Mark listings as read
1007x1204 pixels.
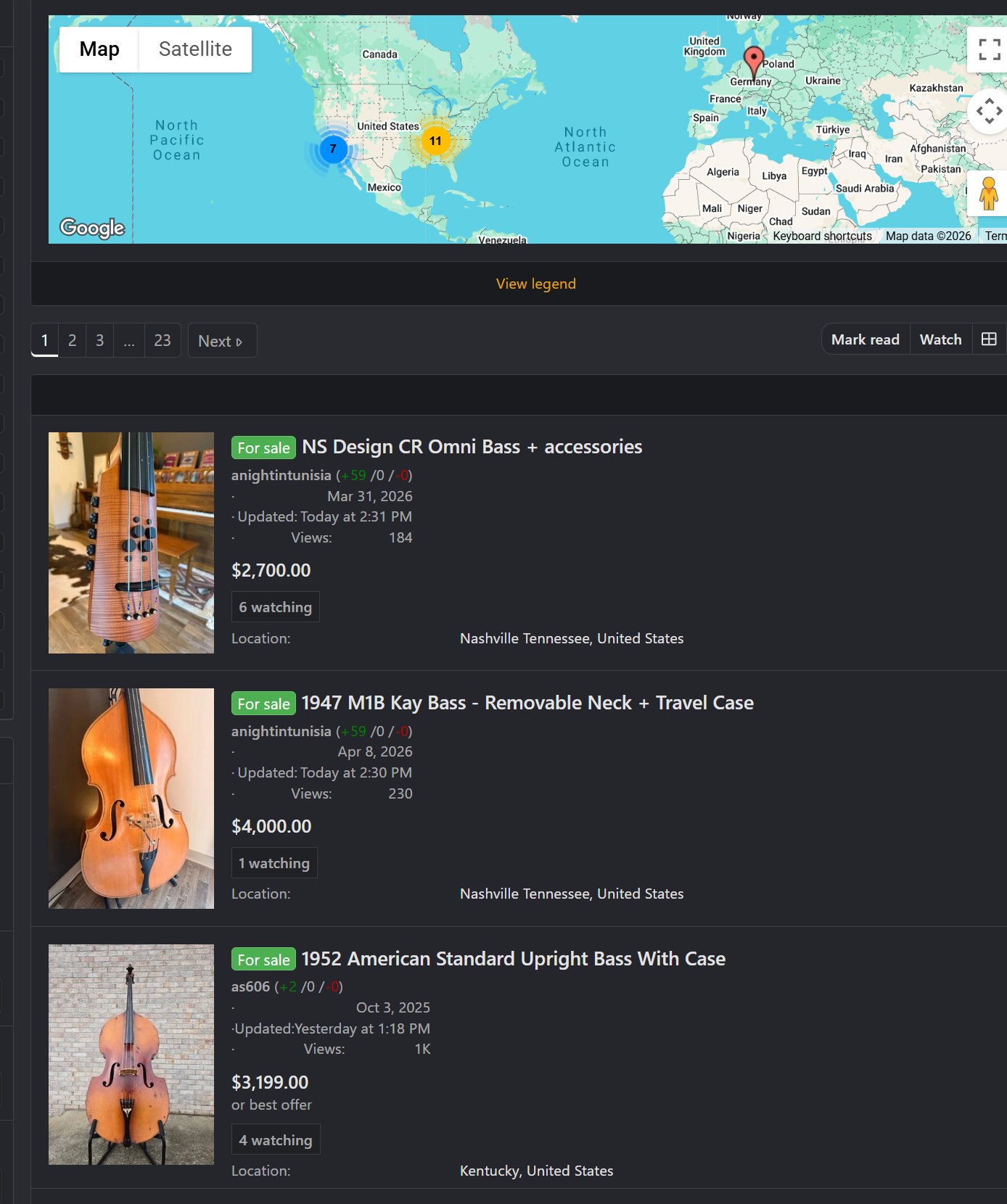[x=866, y=339]
